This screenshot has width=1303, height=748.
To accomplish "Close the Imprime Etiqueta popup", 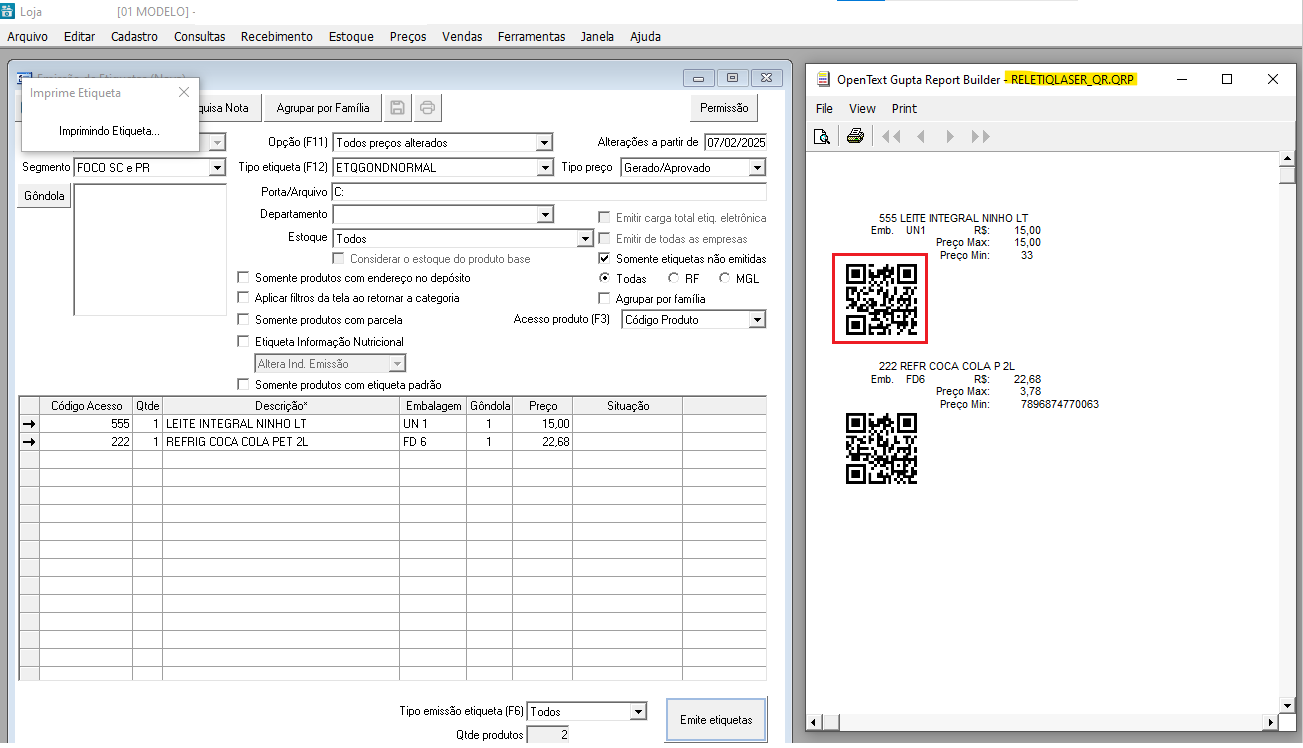I will 183,92.
